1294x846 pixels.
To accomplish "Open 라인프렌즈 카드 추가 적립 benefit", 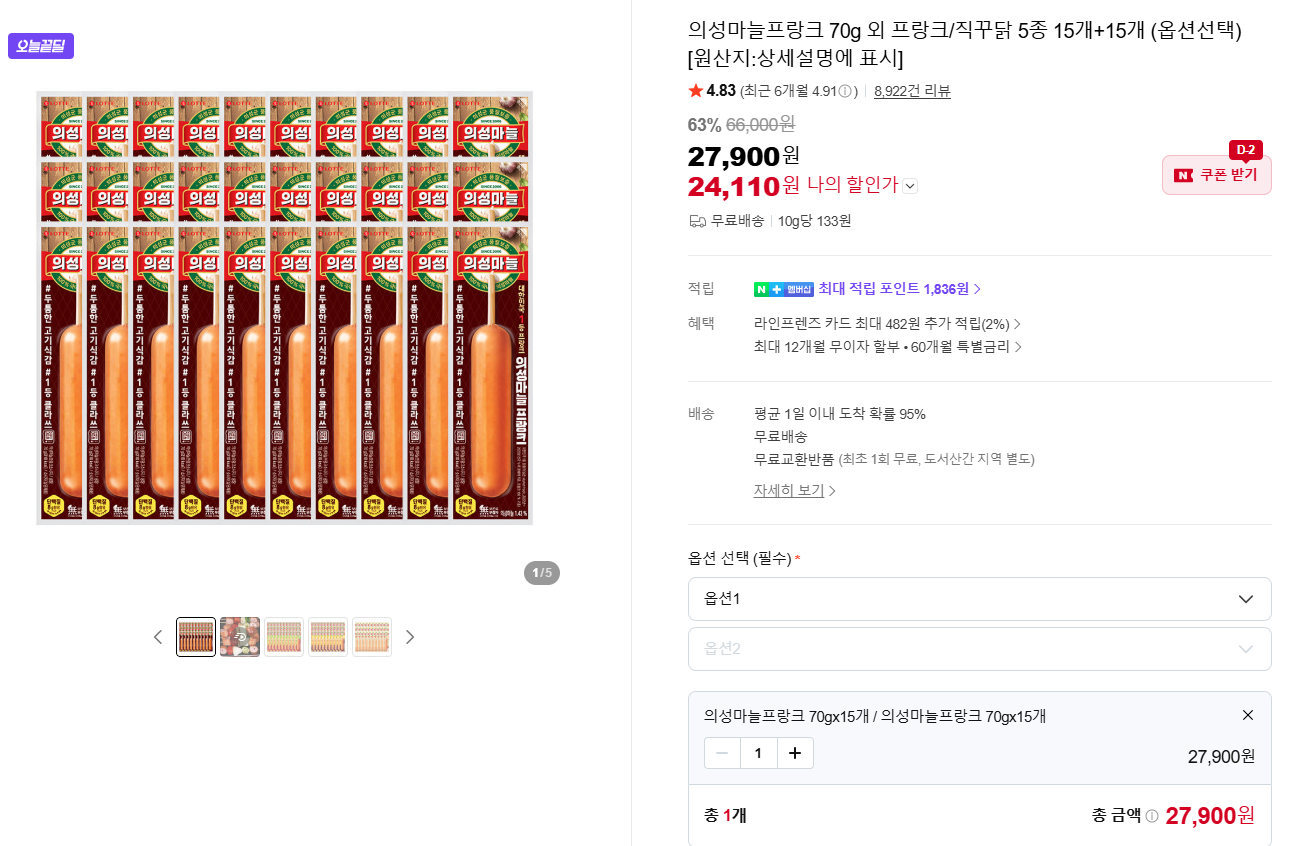I will tap(887, 324).
